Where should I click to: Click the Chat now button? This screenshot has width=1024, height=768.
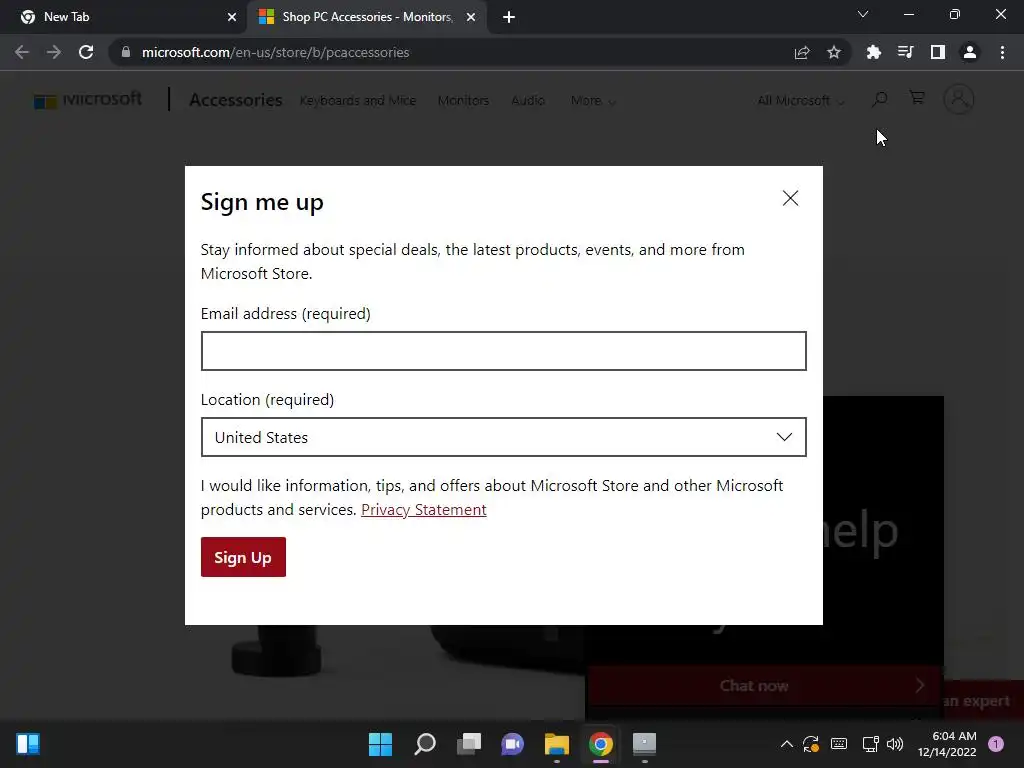[764, 685]
